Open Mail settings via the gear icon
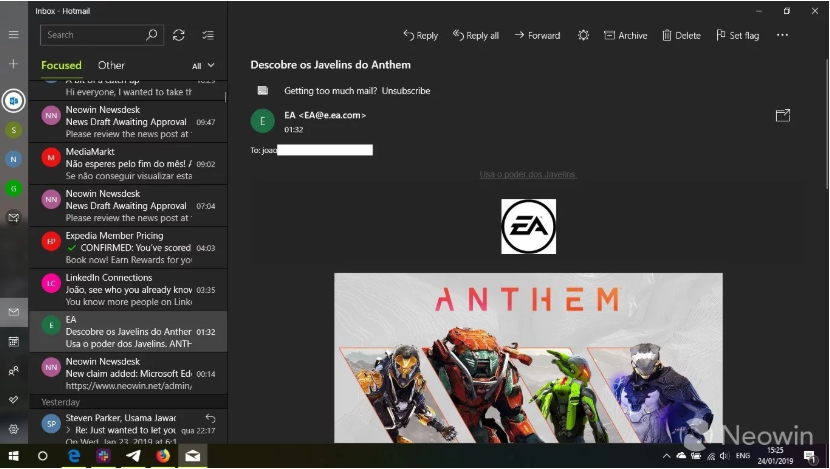 [14, 428]
